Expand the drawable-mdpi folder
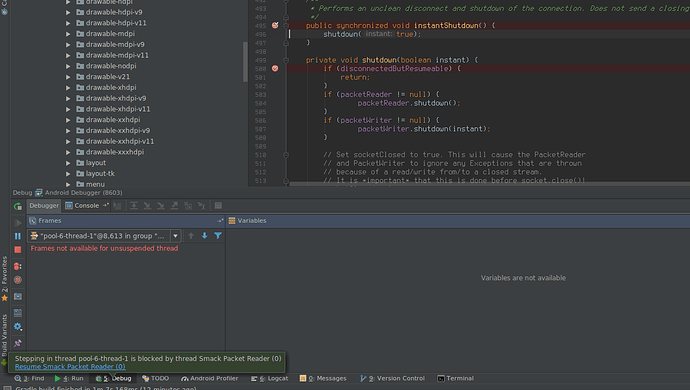 pos(68,34)
